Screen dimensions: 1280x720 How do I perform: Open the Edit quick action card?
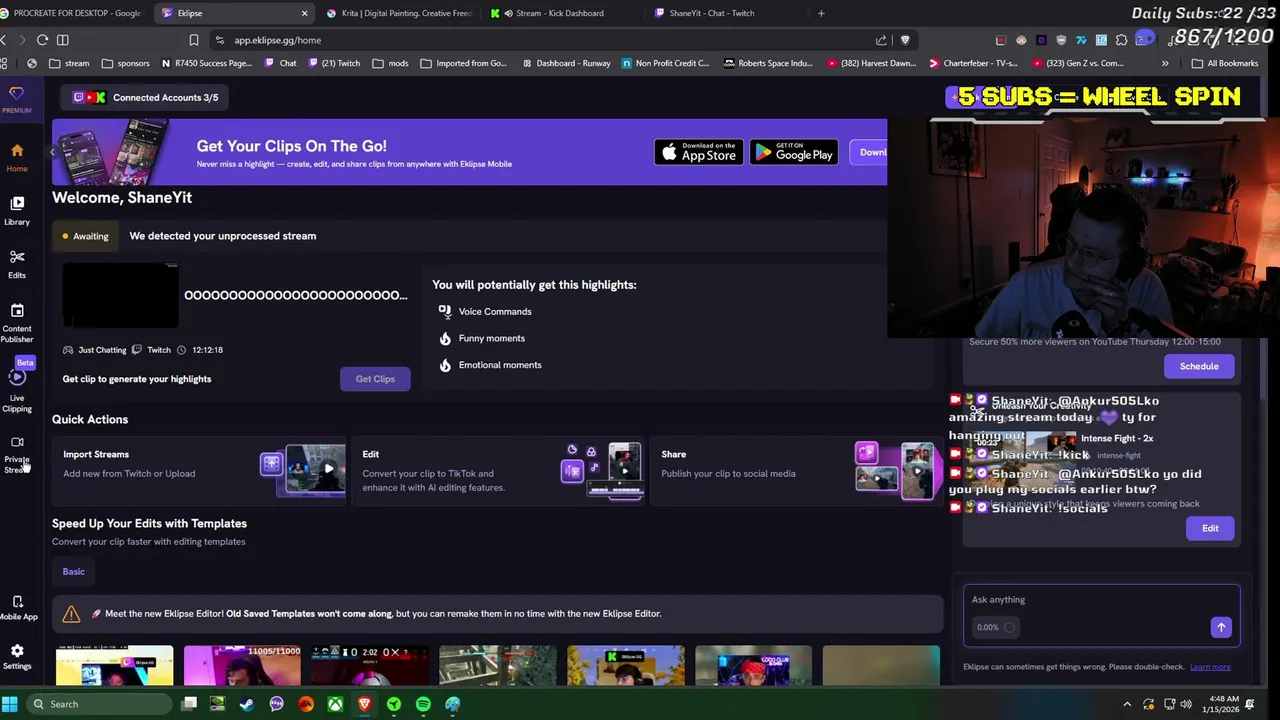(498, 470)
